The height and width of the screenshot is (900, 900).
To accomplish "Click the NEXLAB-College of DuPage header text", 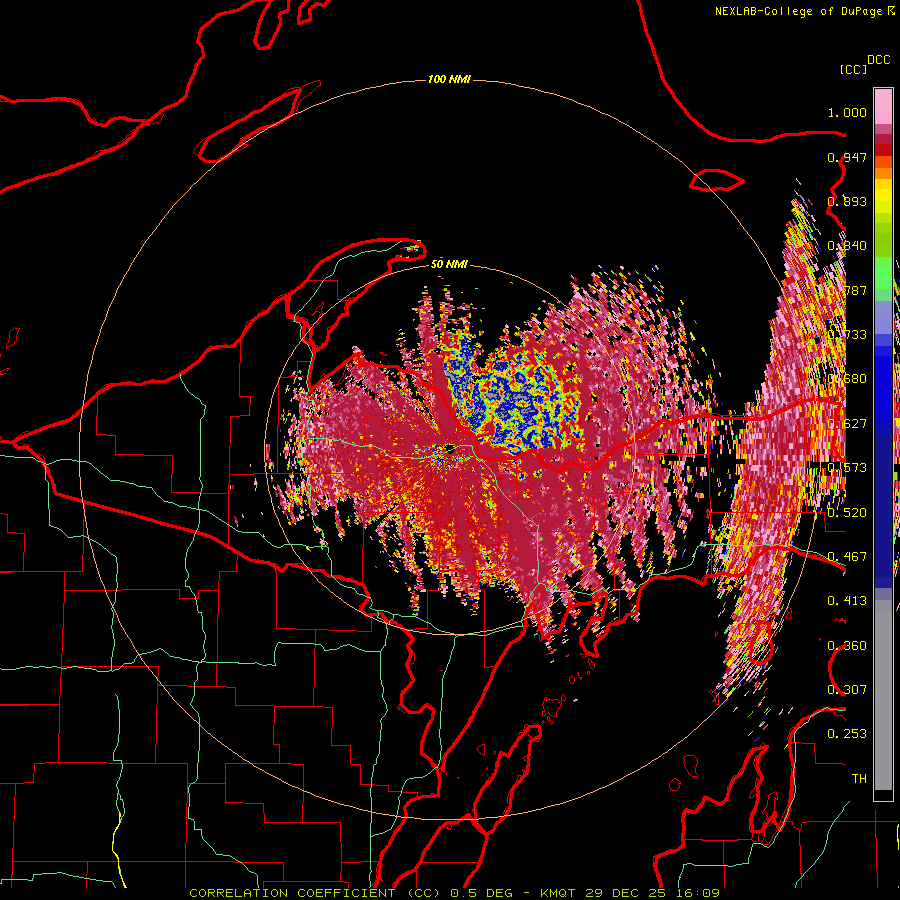I will (x=804, y=11).
